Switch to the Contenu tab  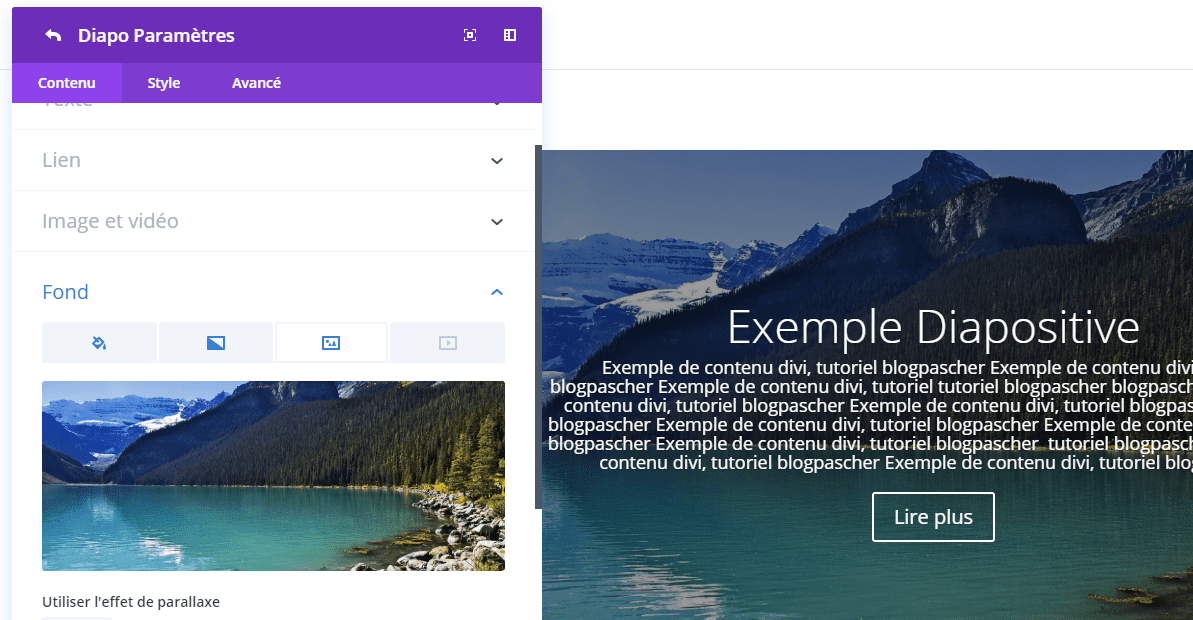click(x=67, y=83)
